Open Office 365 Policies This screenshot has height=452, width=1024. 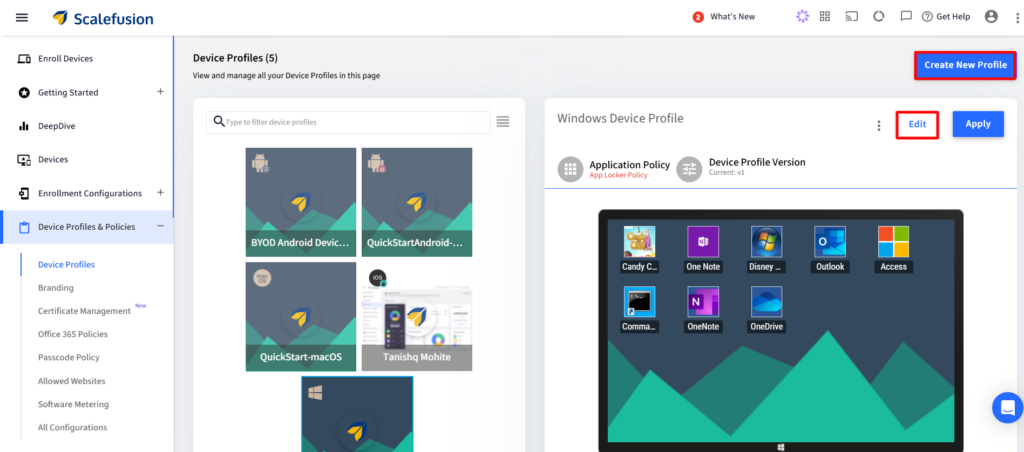[72, 334]
